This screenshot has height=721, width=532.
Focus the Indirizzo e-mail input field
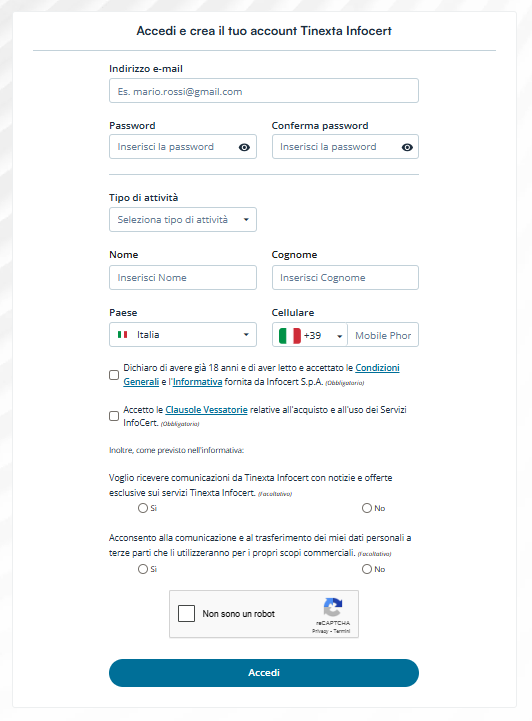tap(264, 91)
